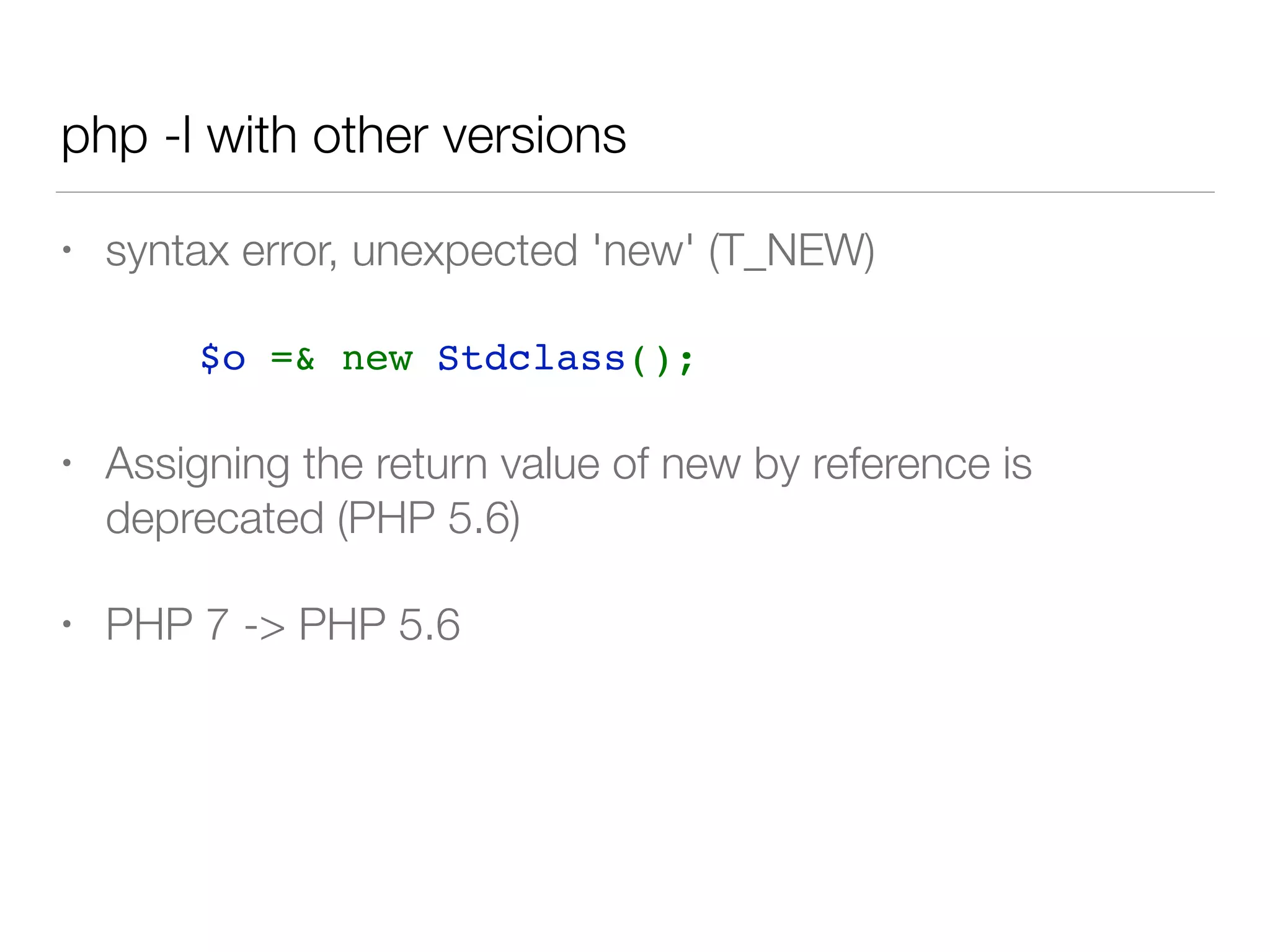The width and height of the screenshot is (1270, 952).
Task: Click the word 'reference' in second bullet
Action: 901,464
